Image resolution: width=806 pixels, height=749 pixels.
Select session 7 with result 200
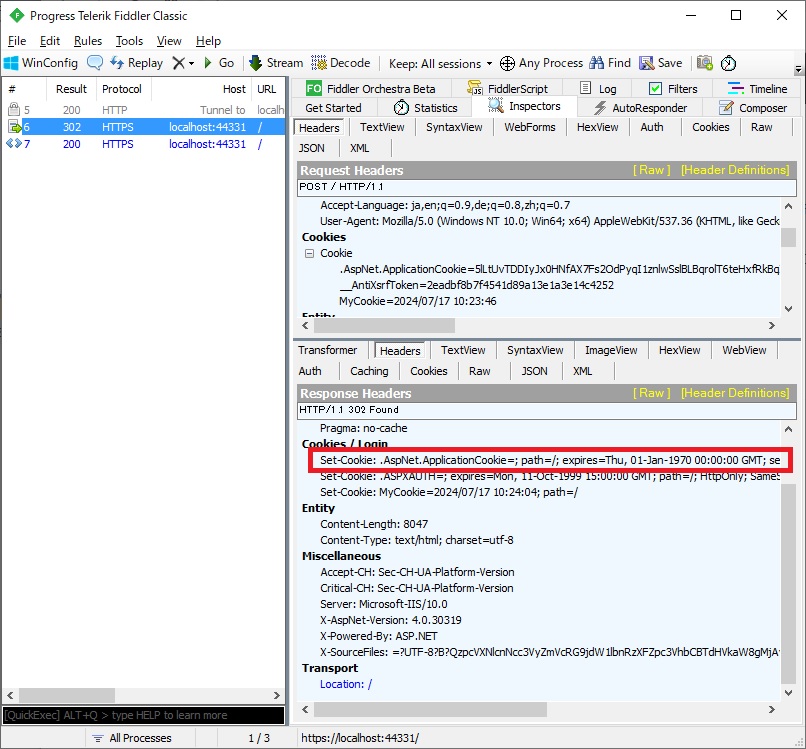click(143, 144)
